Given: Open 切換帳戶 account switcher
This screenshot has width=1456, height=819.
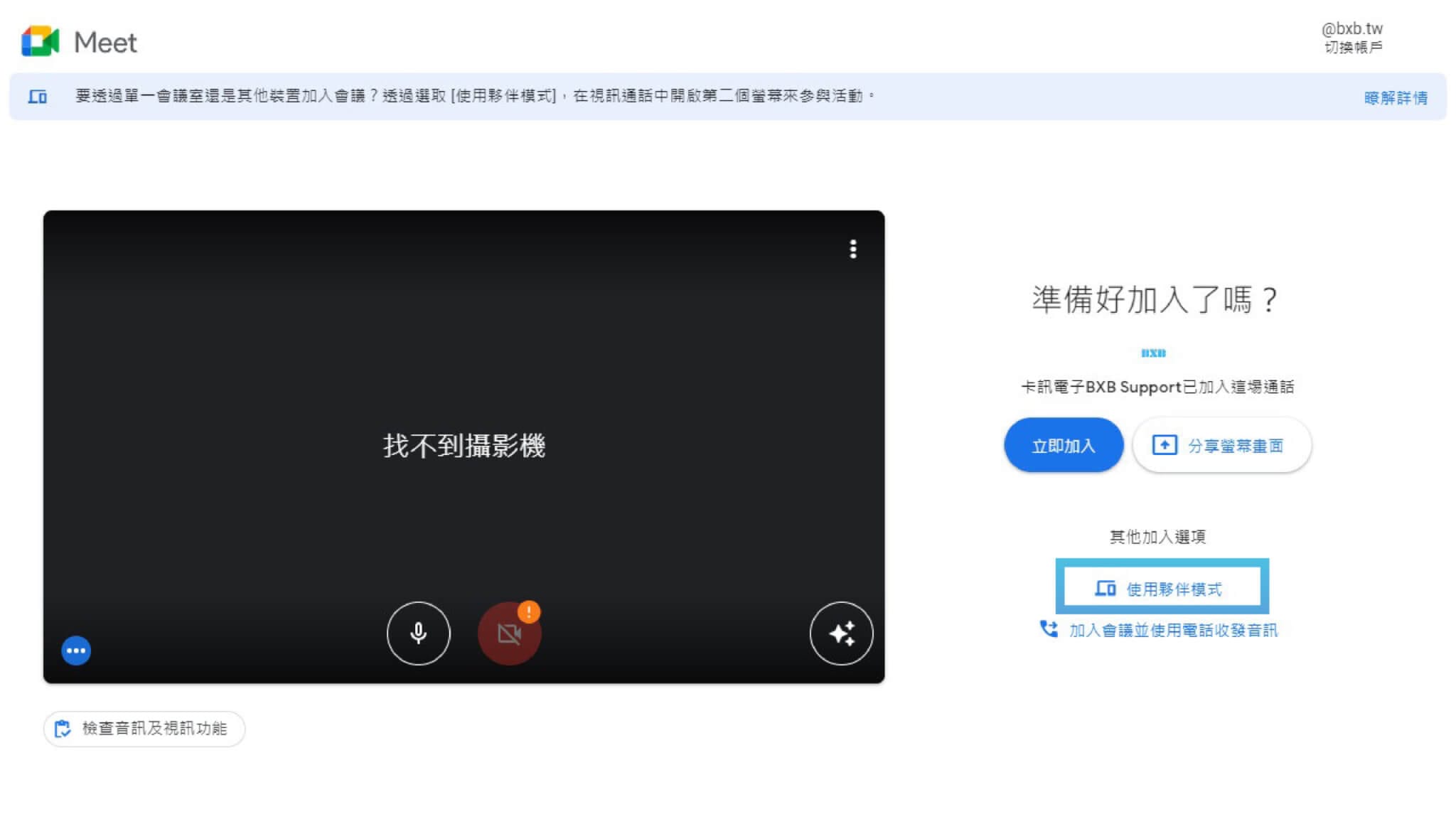Looking at the screenshot, I should (1354, 45).
